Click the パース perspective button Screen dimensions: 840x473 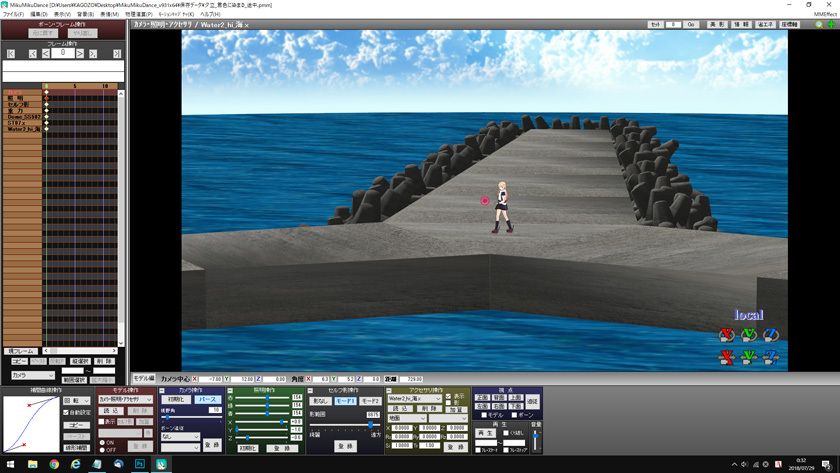pyautogui.click(x=207, y=400)
